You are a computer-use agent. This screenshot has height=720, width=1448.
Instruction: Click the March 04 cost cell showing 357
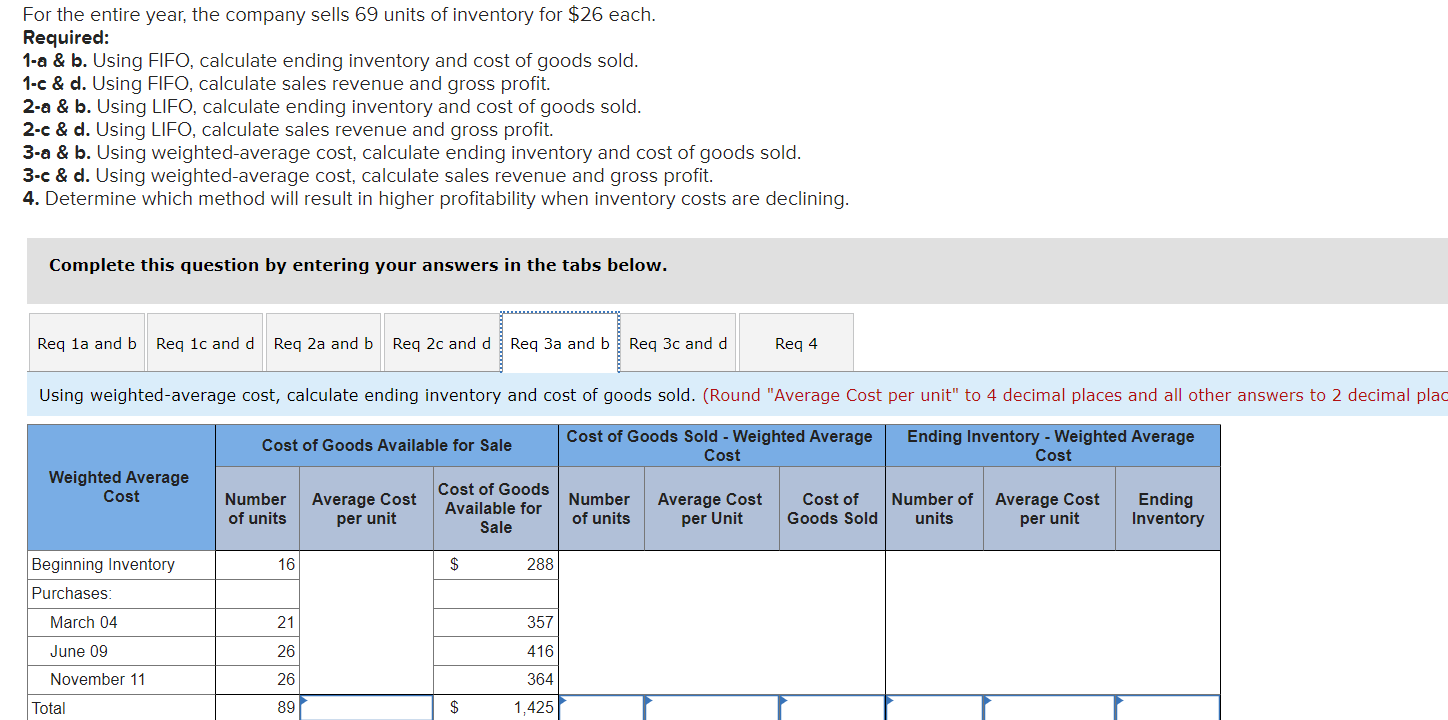tap(495, 622)
